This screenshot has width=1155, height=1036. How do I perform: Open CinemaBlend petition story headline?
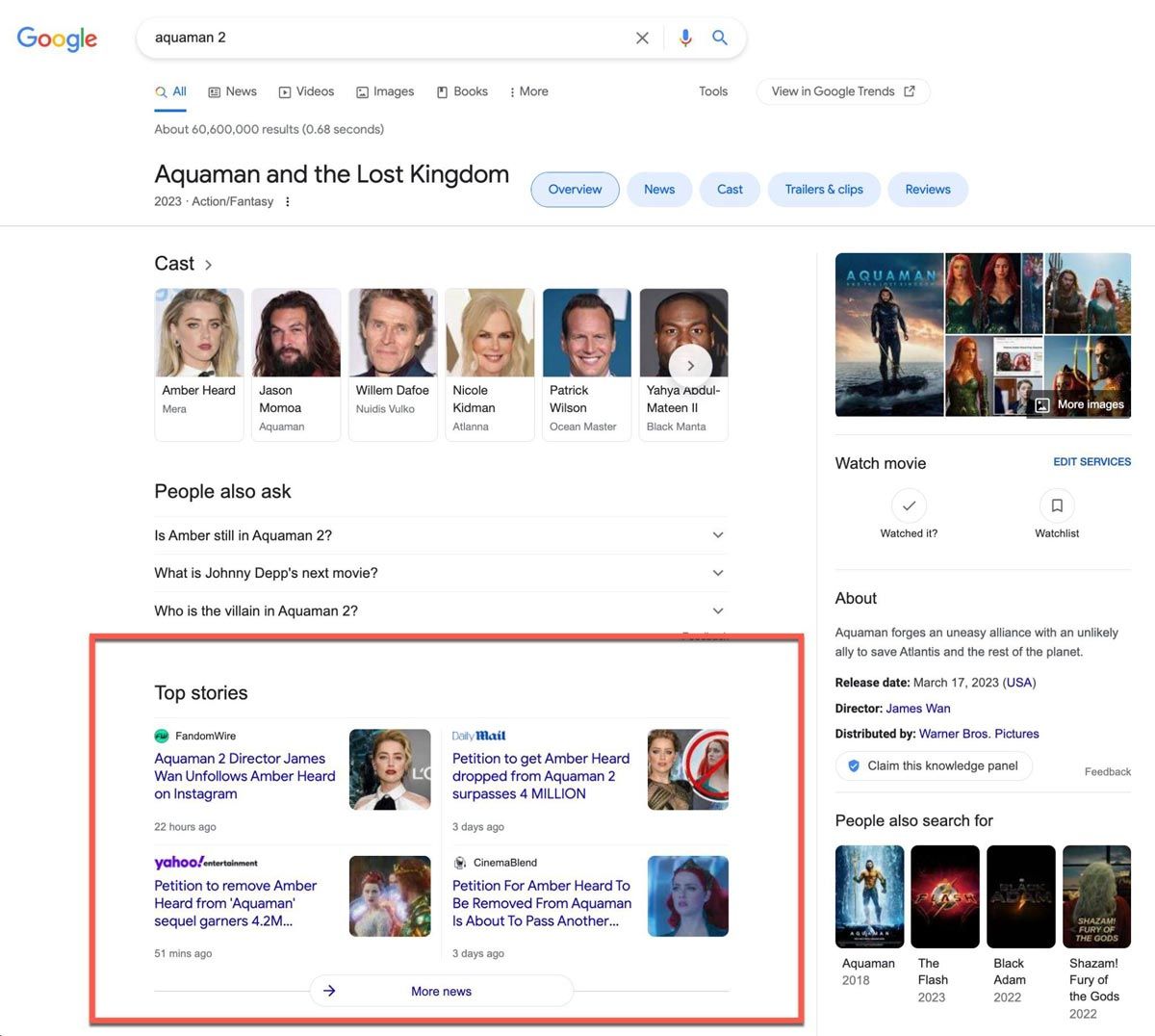pyautogui.click(x=542, y=903)
